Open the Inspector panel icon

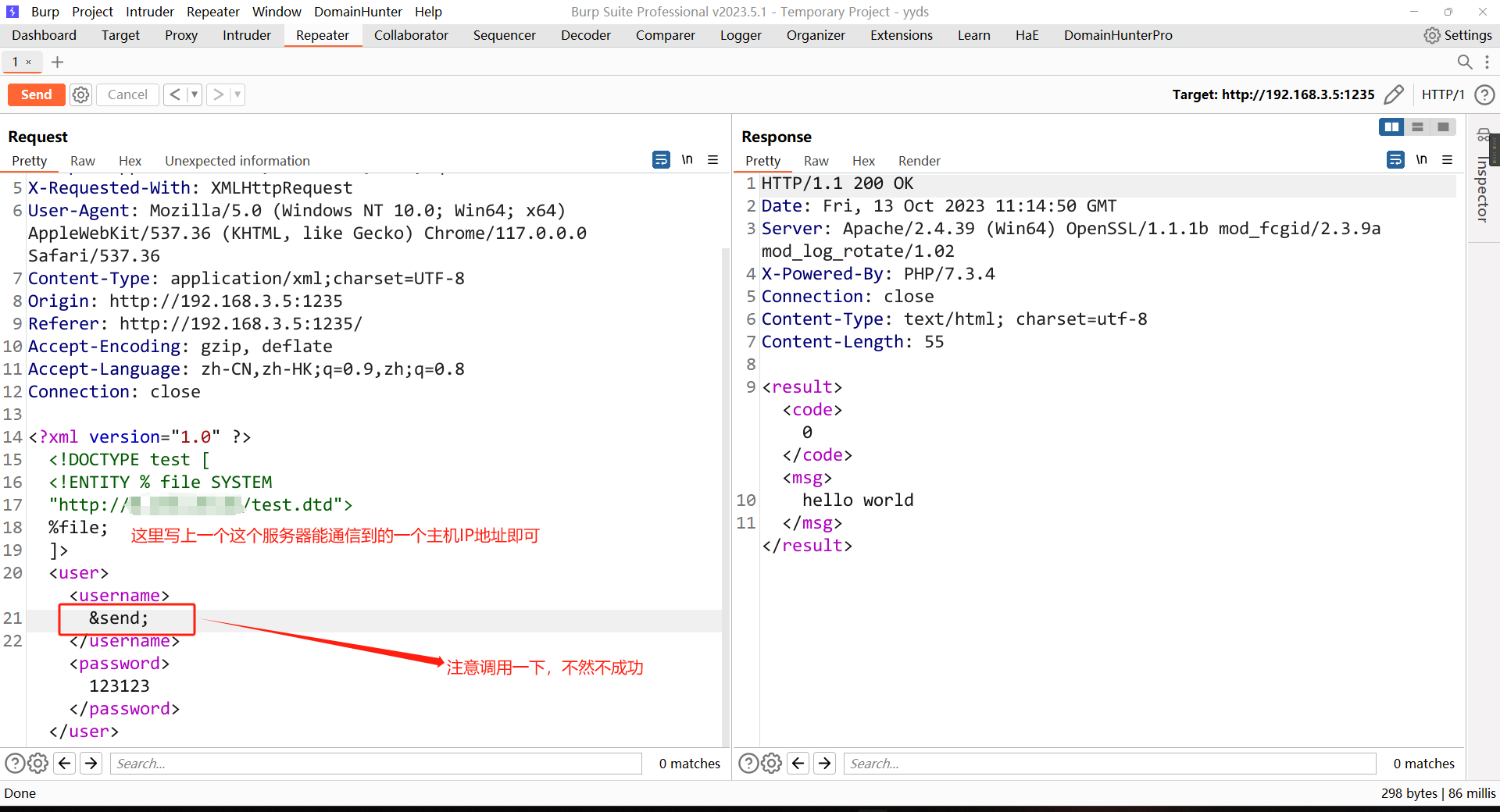1483,135
